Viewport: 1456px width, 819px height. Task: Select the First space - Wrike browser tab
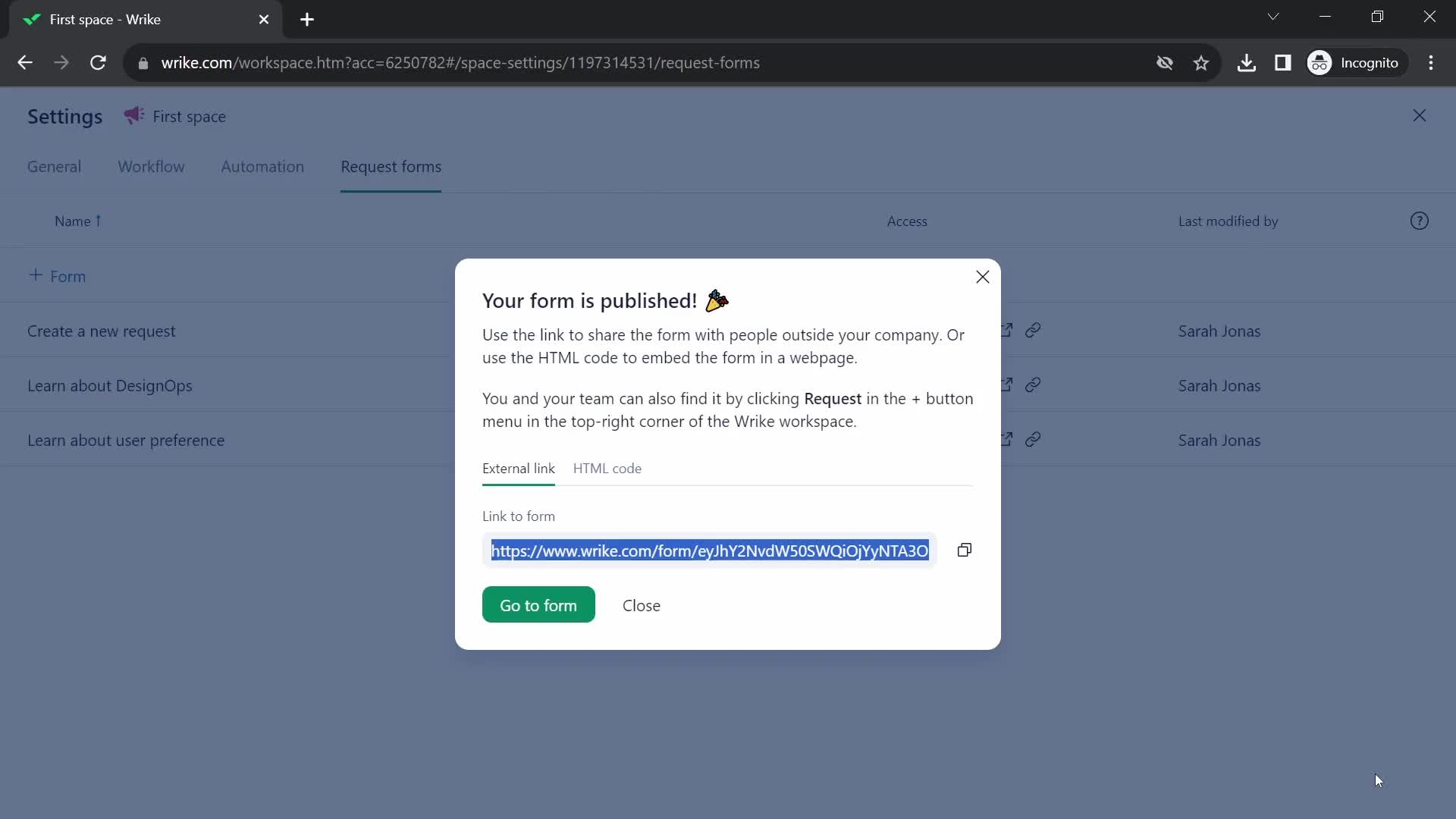coord(146,20)
